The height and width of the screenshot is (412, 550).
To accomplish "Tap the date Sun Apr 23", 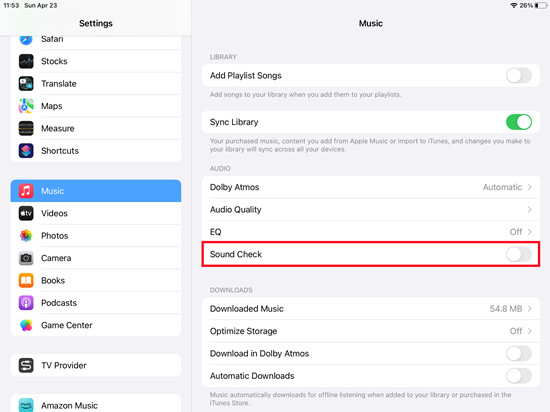I will pos(41,5).
